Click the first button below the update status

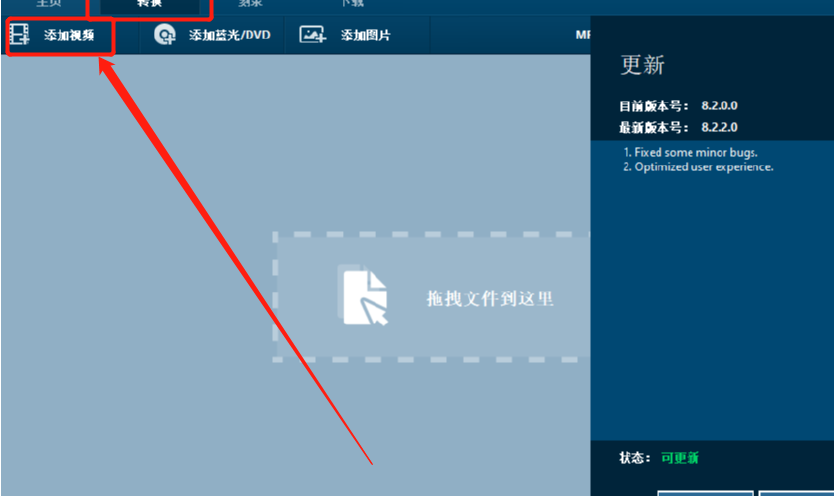coord(705,493)
